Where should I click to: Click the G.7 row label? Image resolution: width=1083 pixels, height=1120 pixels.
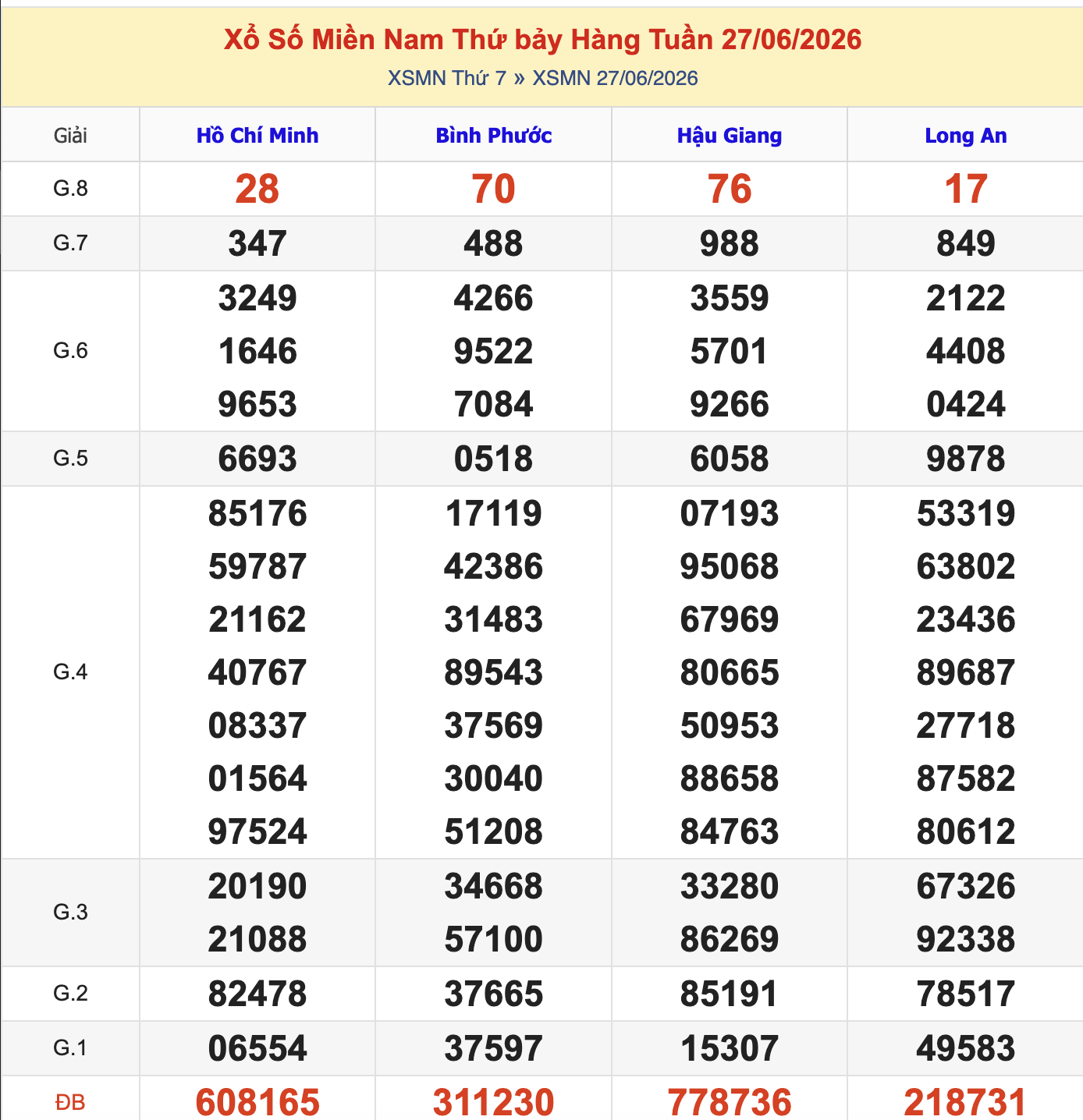[x=70, y=243]
